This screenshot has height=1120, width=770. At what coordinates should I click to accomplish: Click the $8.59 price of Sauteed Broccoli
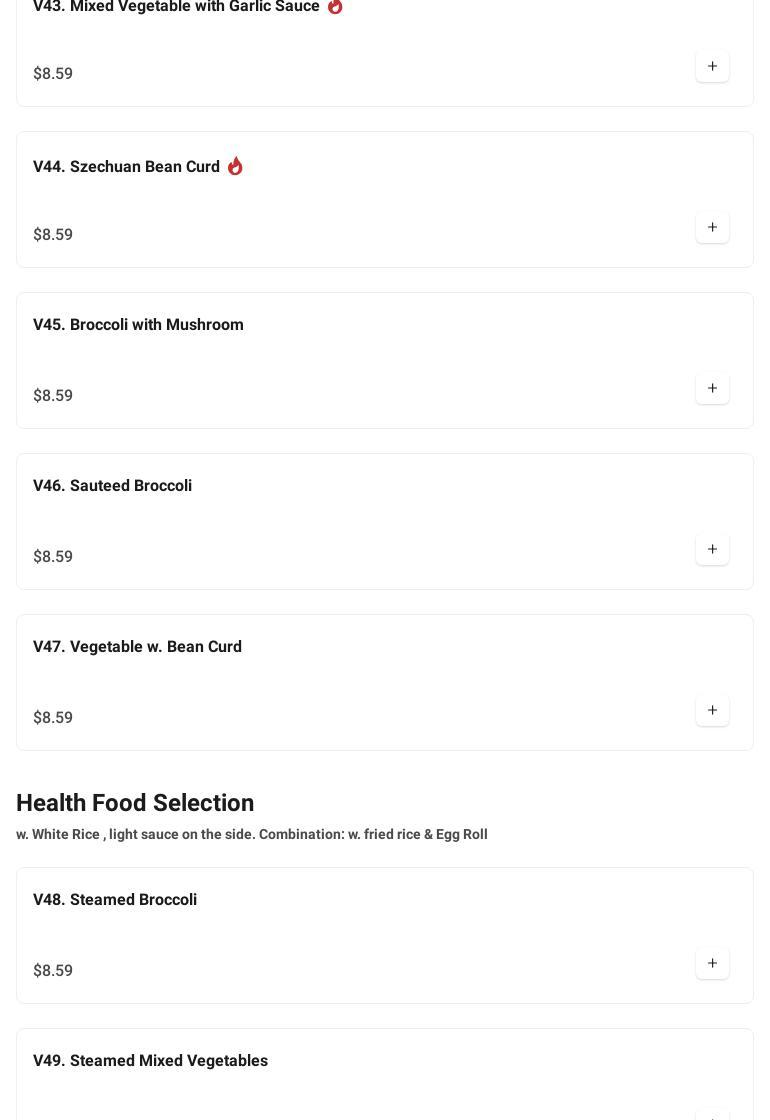tap(53, 557)
